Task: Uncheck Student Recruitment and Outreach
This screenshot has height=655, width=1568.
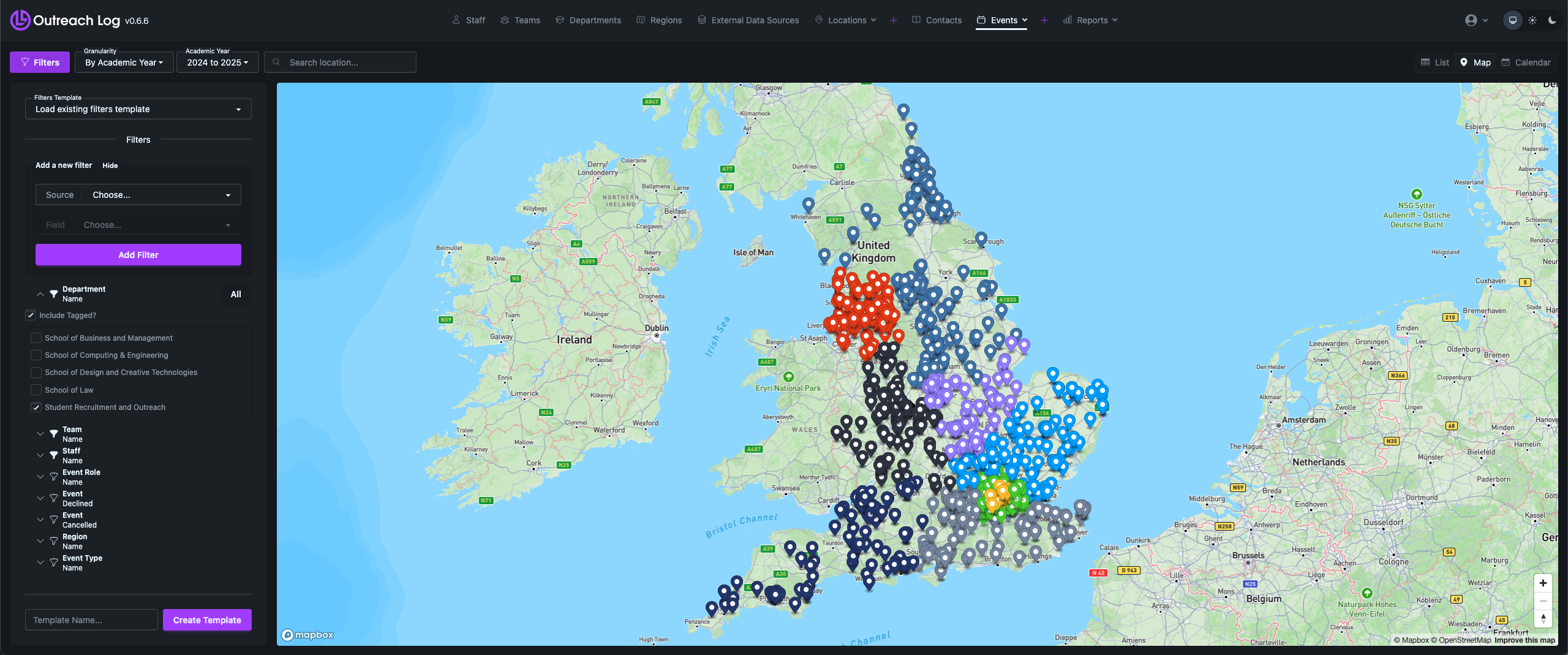Action: [x=36, y=407]
